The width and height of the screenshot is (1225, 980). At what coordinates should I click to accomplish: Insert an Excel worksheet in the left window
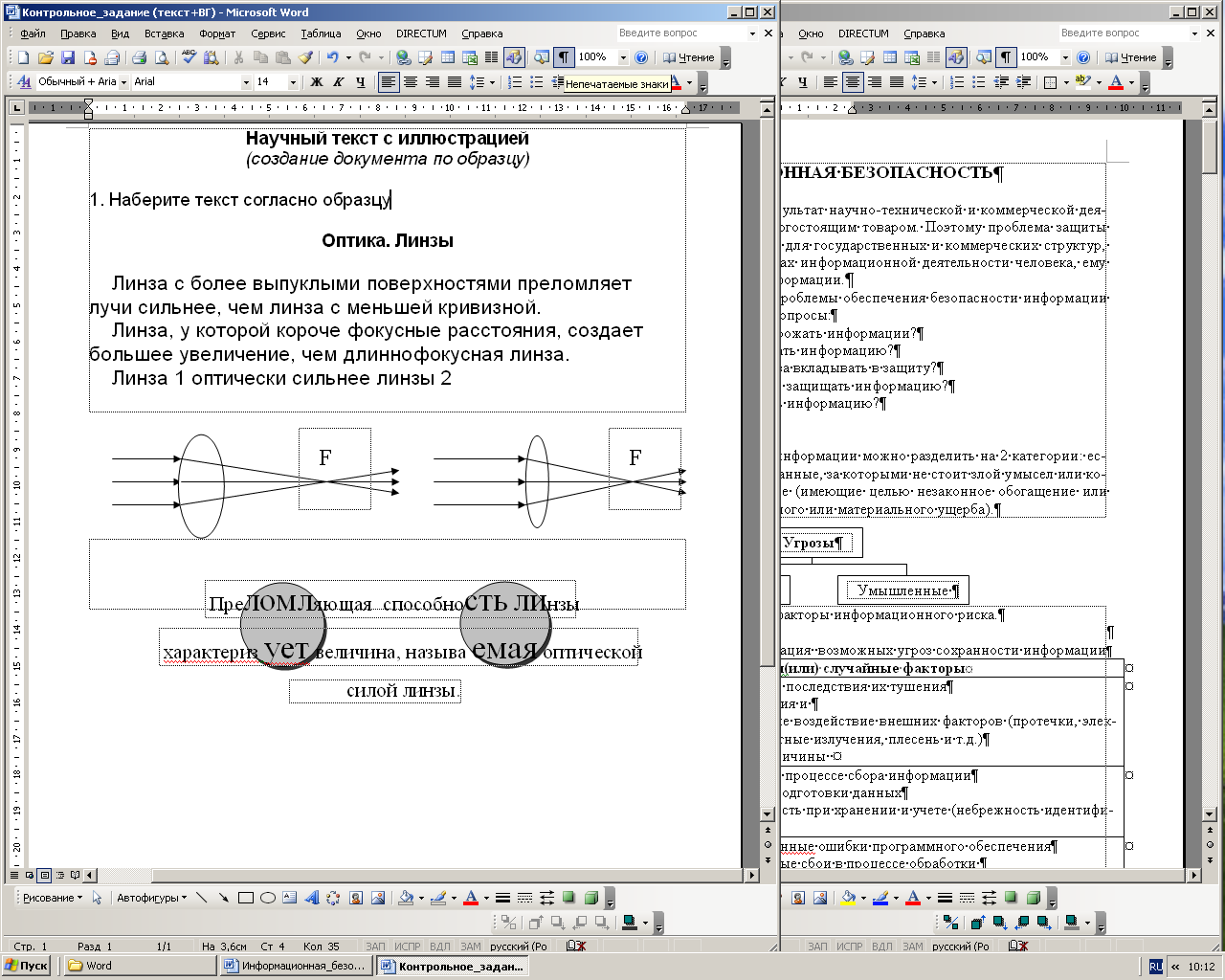click(x=470, y=57)
